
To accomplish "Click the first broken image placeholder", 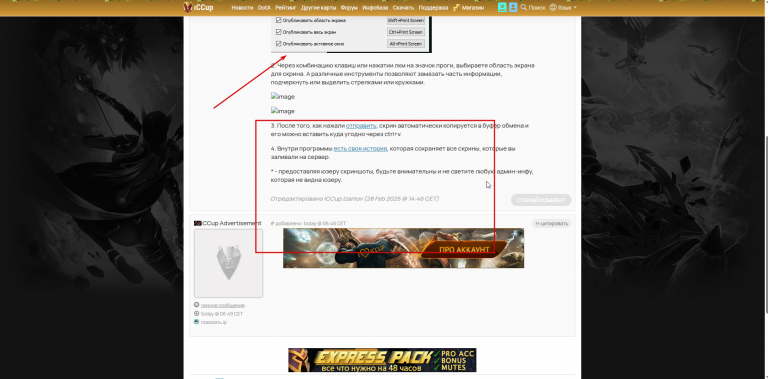I will pos(283,97).
